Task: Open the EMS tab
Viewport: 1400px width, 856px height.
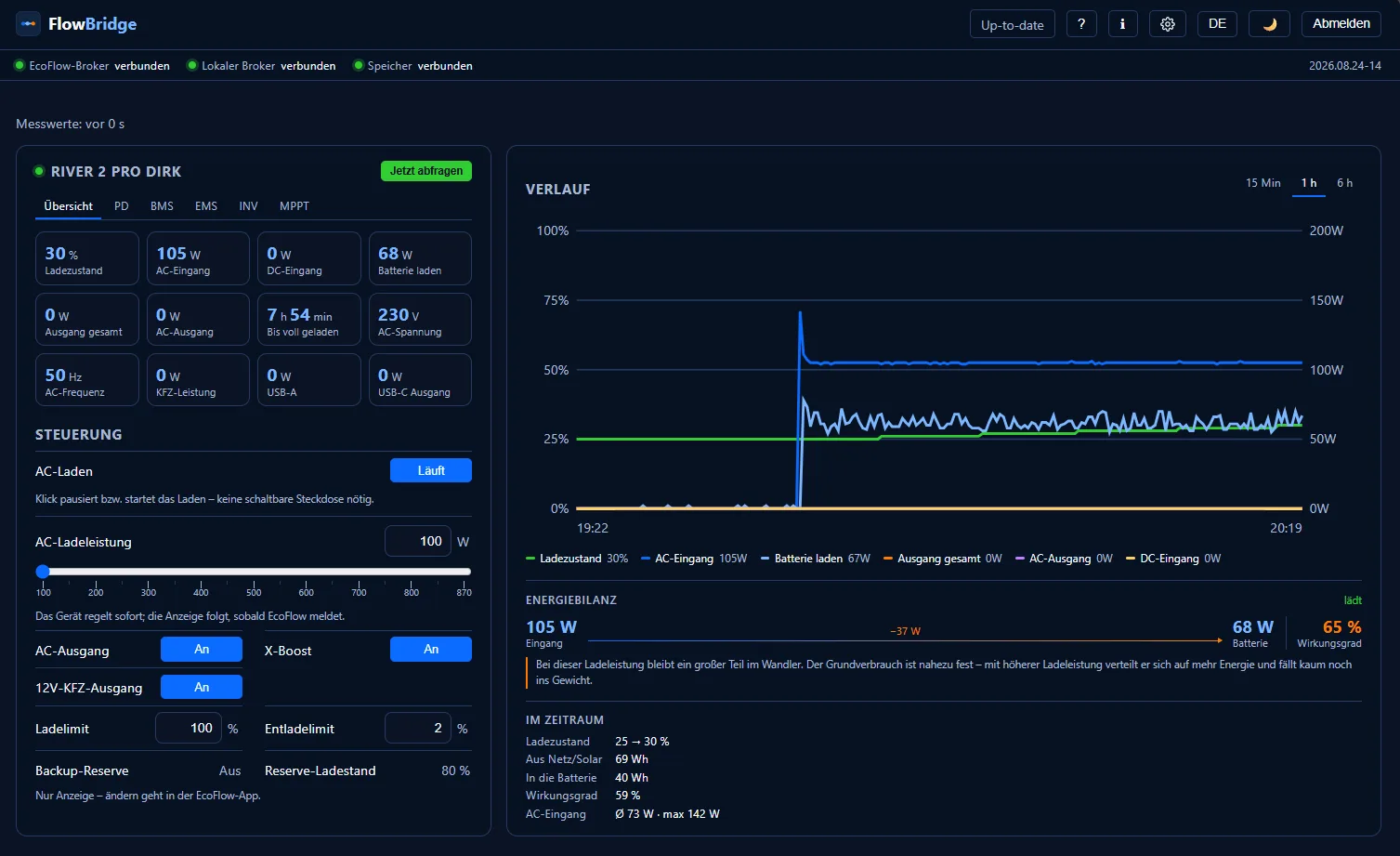Action: click(206, 206)
